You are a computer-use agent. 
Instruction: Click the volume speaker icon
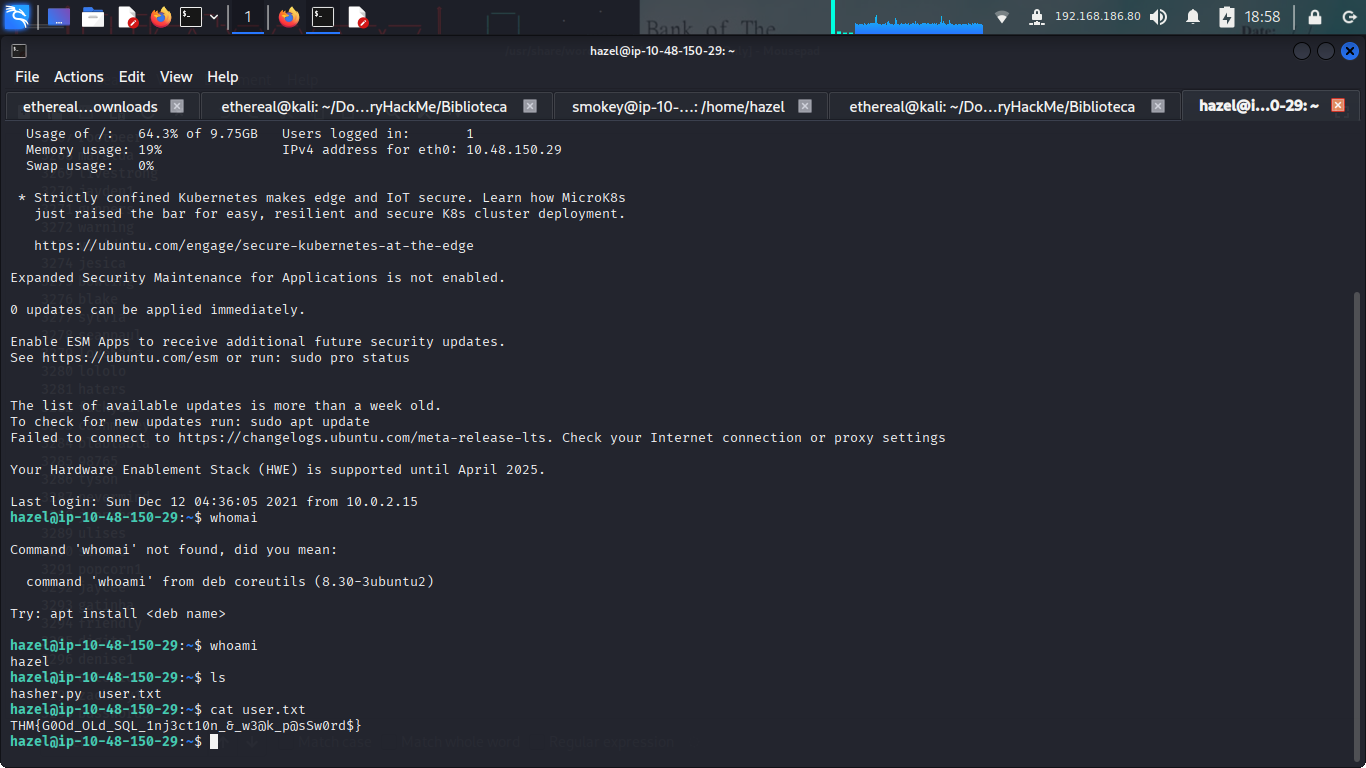tap(1158, 17)
